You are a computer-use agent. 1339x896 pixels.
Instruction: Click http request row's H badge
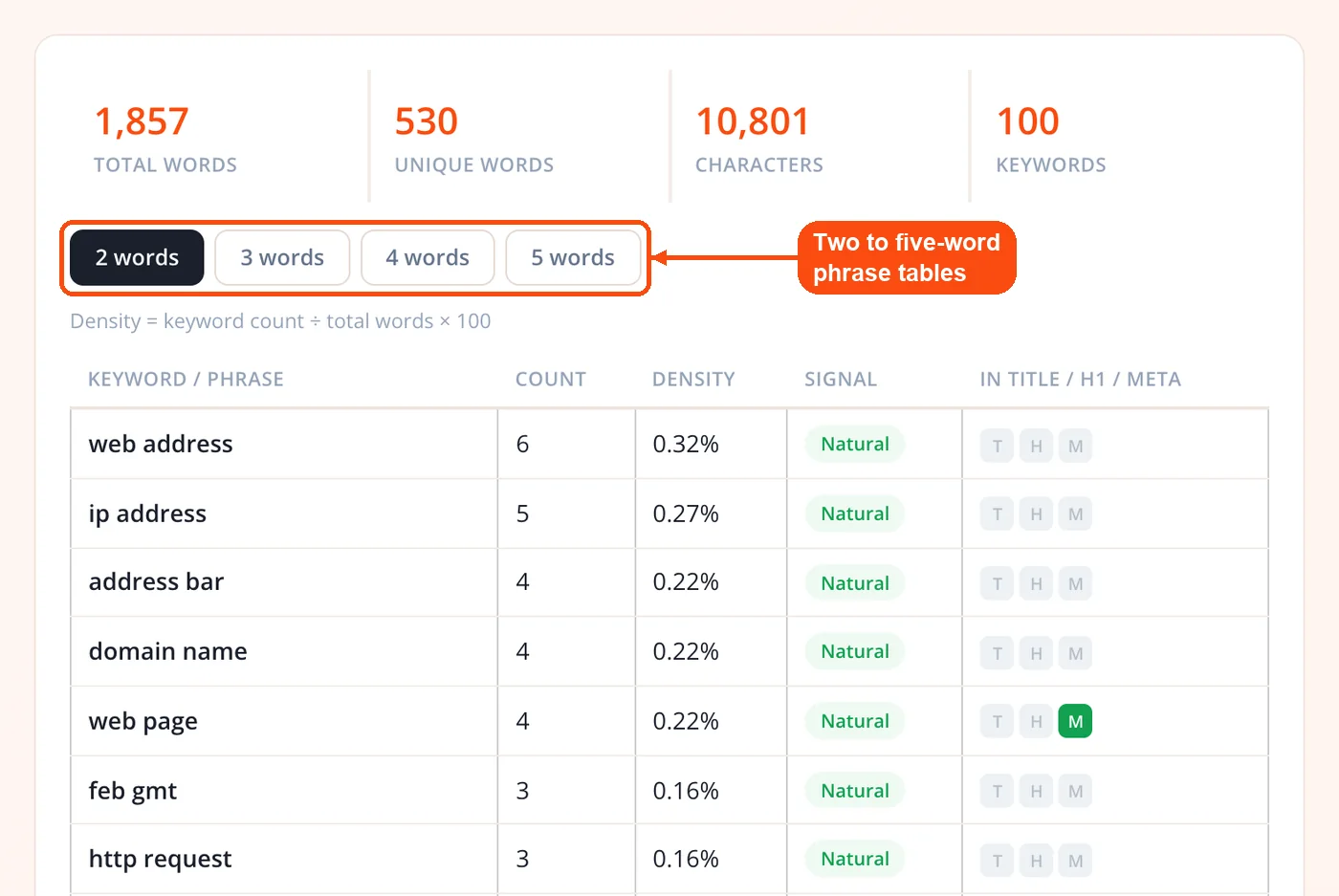[1036, 861]
